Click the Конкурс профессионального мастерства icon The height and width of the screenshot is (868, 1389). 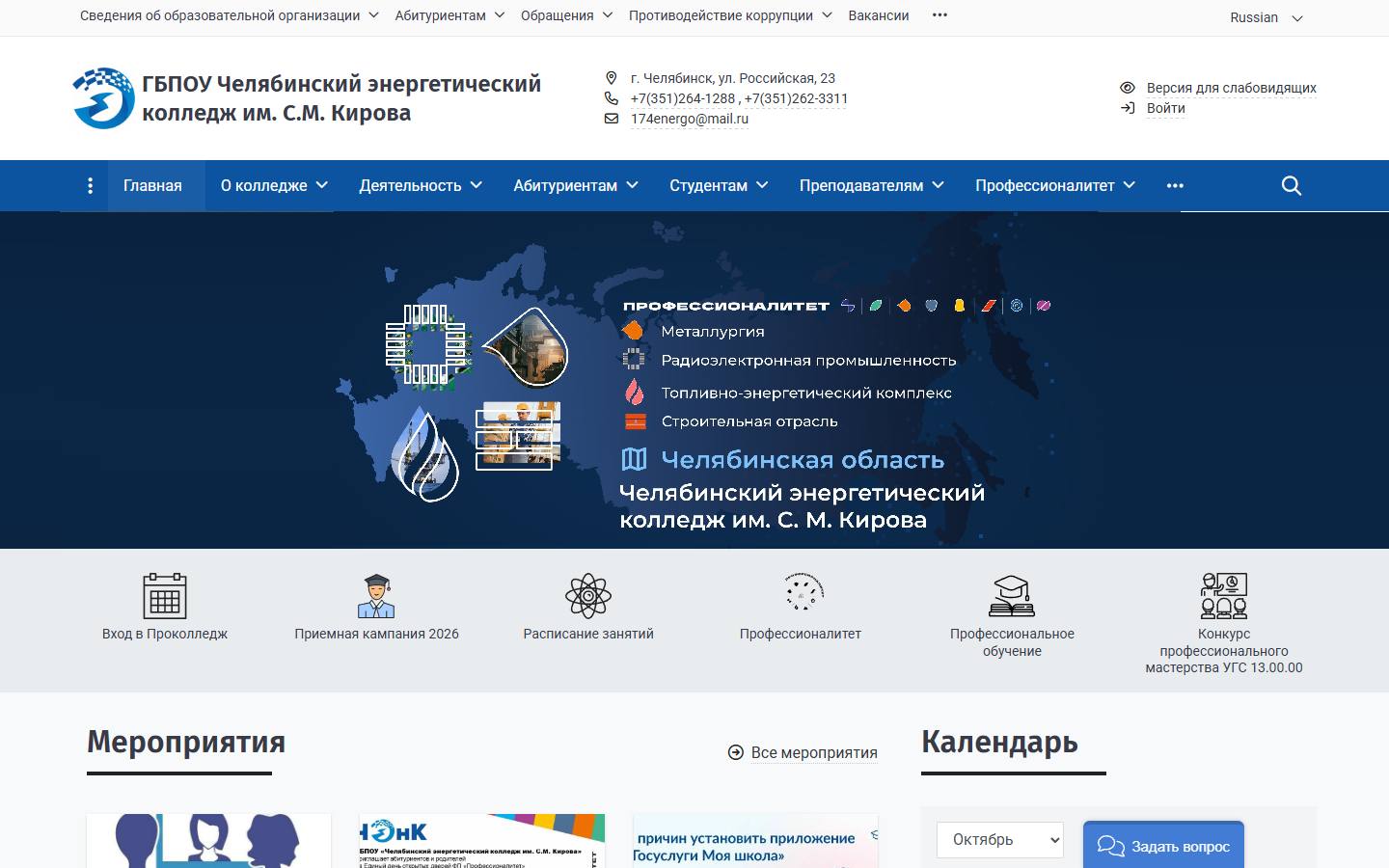tap(1224, 595)
